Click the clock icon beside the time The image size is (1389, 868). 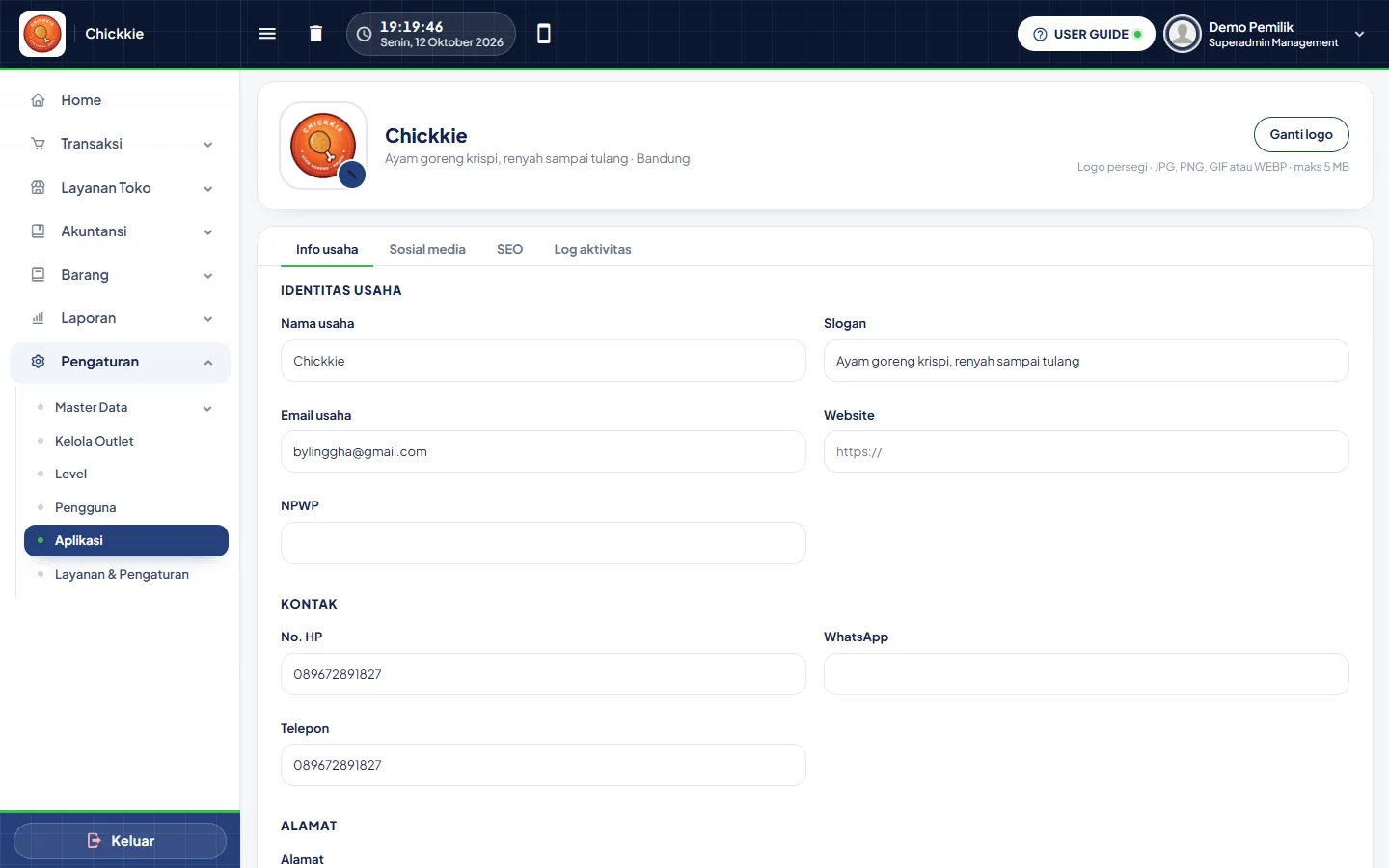(365, 34)
